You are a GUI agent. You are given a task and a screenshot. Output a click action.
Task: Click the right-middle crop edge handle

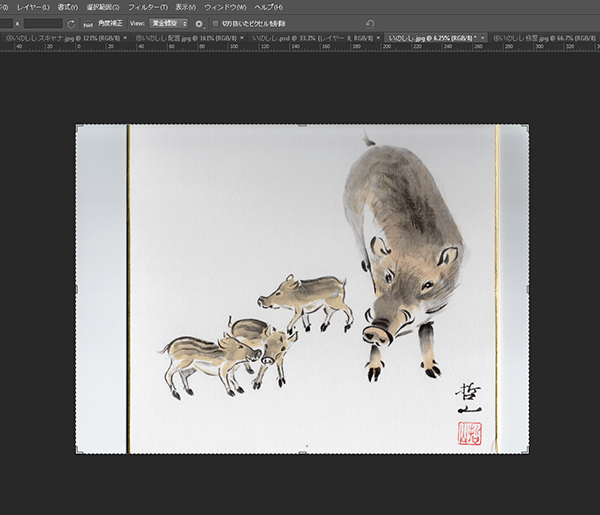tap(528, 289)
